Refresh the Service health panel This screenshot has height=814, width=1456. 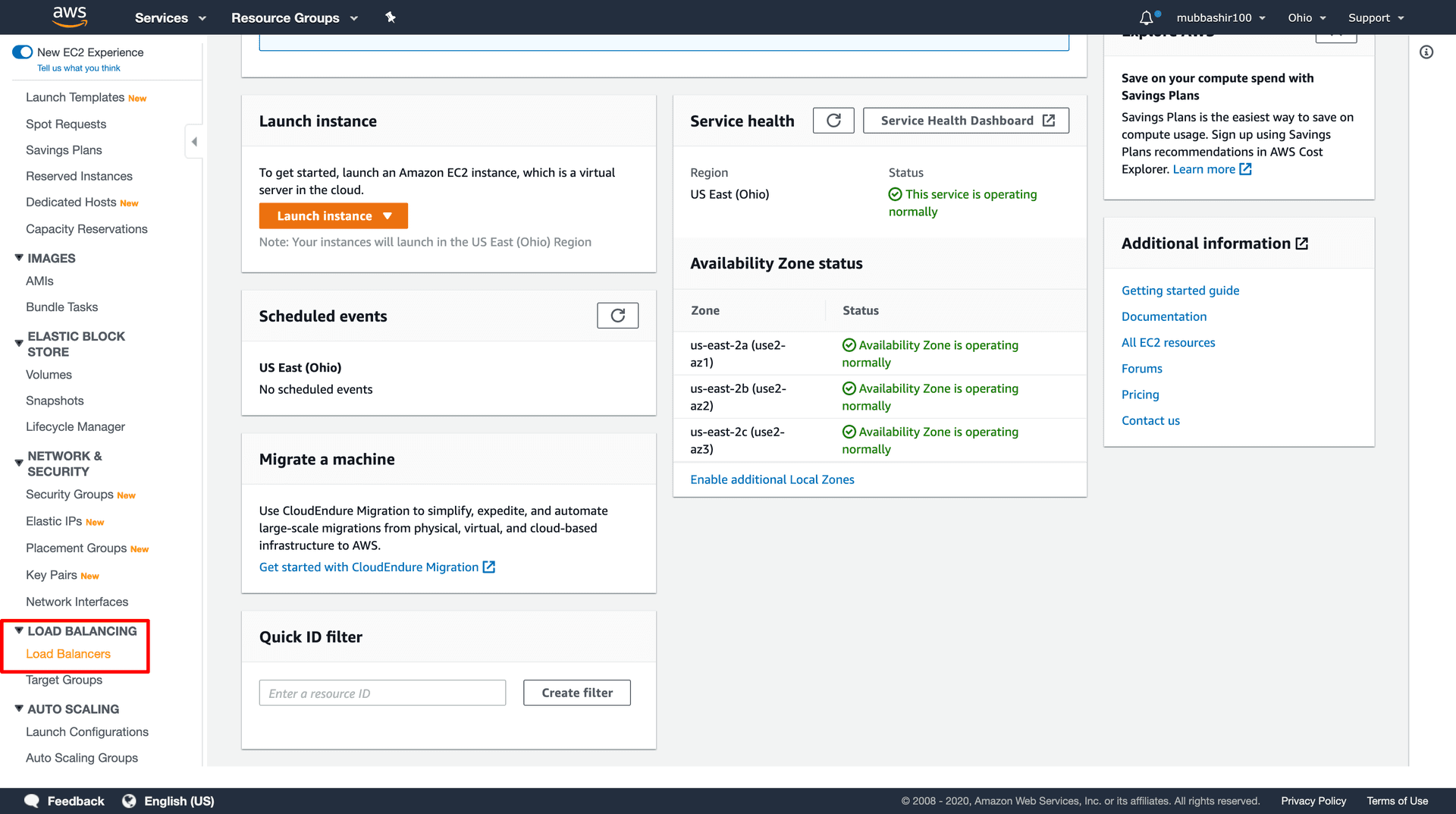pos(833,121)
